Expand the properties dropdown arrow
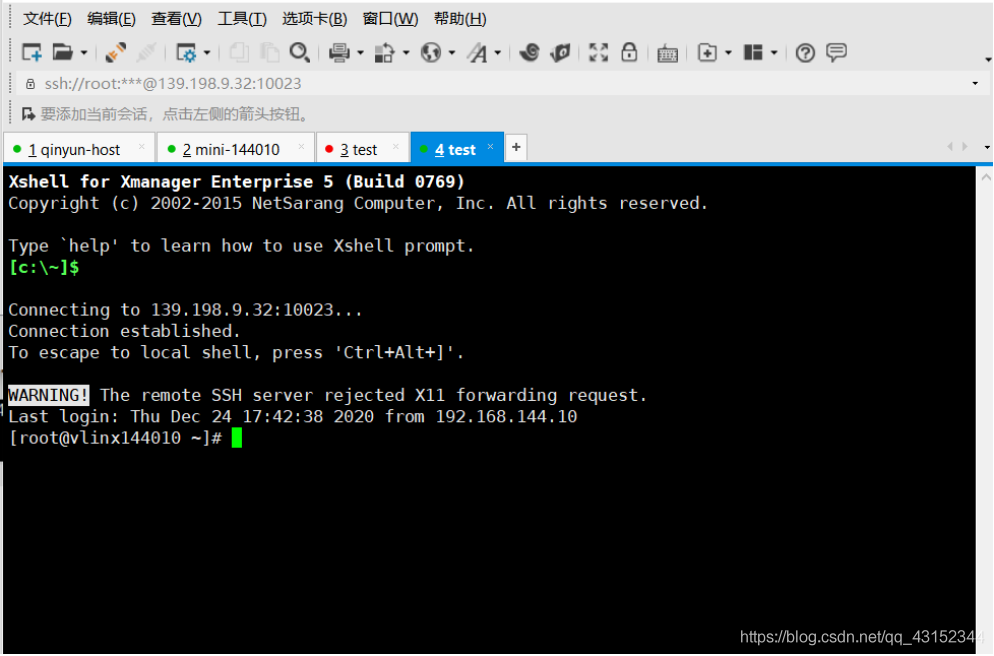The height and width of the screenshot is (656, 994). pos(207,53)
